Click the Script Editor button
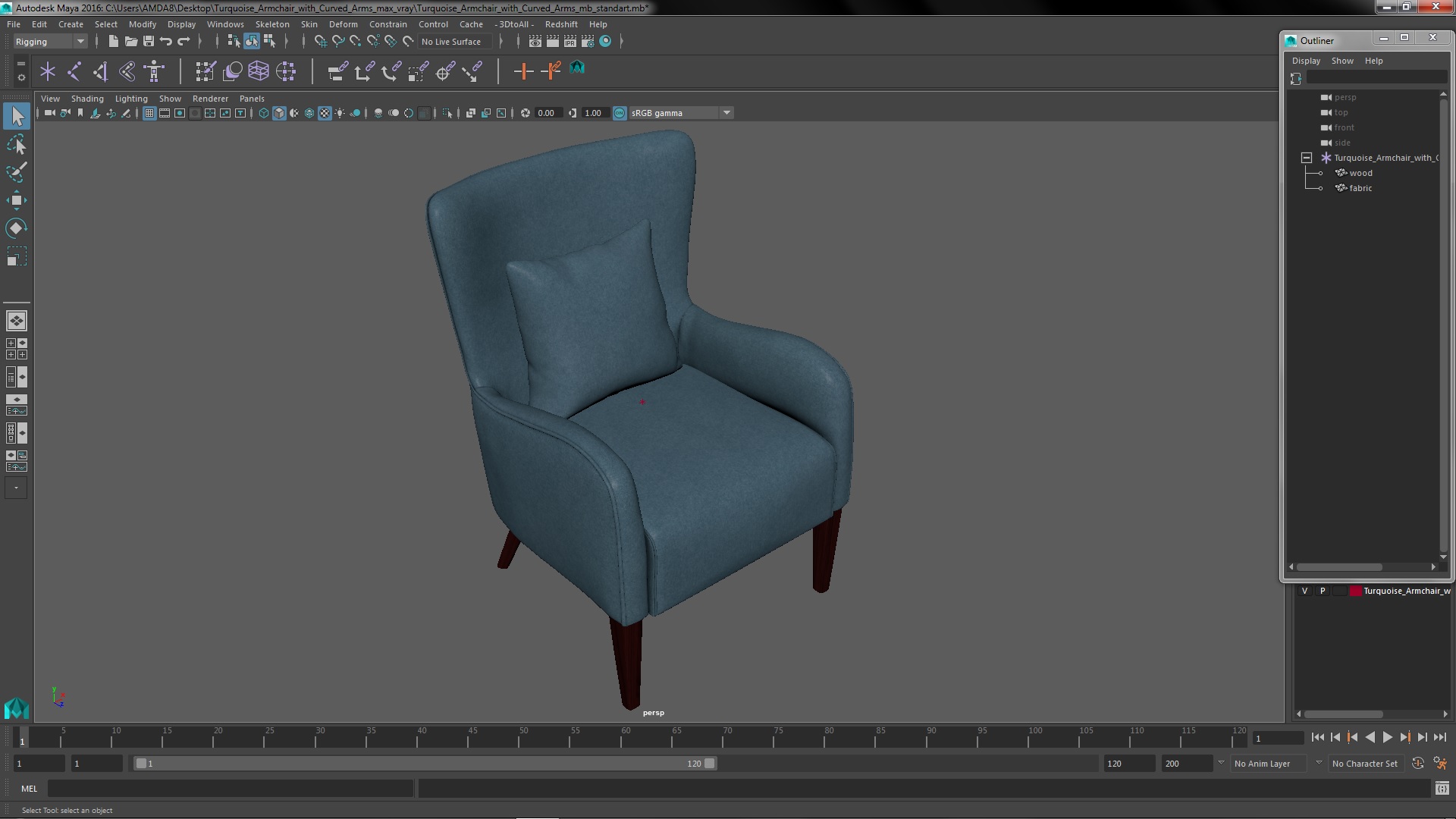Screen dimensions: 1456x819 [1442, 789]
